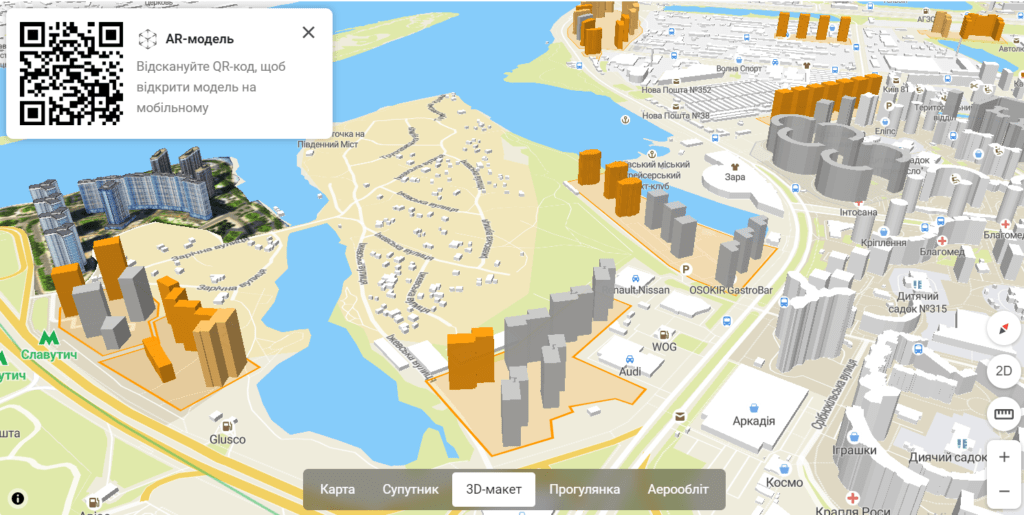Image resolution: width=1024 pixels, height=515 pixels.
Task: Switch to the Супутник tab
Action: click(410, 490)
